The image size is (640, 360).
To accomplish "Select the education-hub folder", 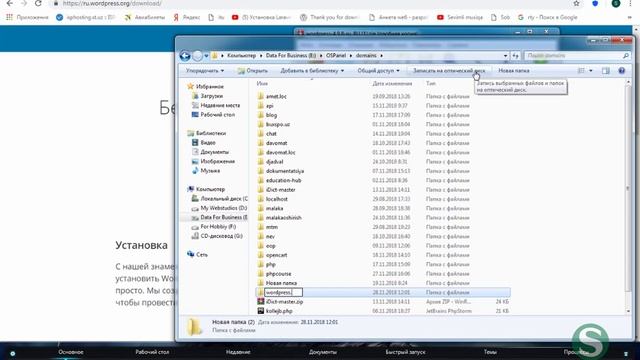I will pos(283,180).
